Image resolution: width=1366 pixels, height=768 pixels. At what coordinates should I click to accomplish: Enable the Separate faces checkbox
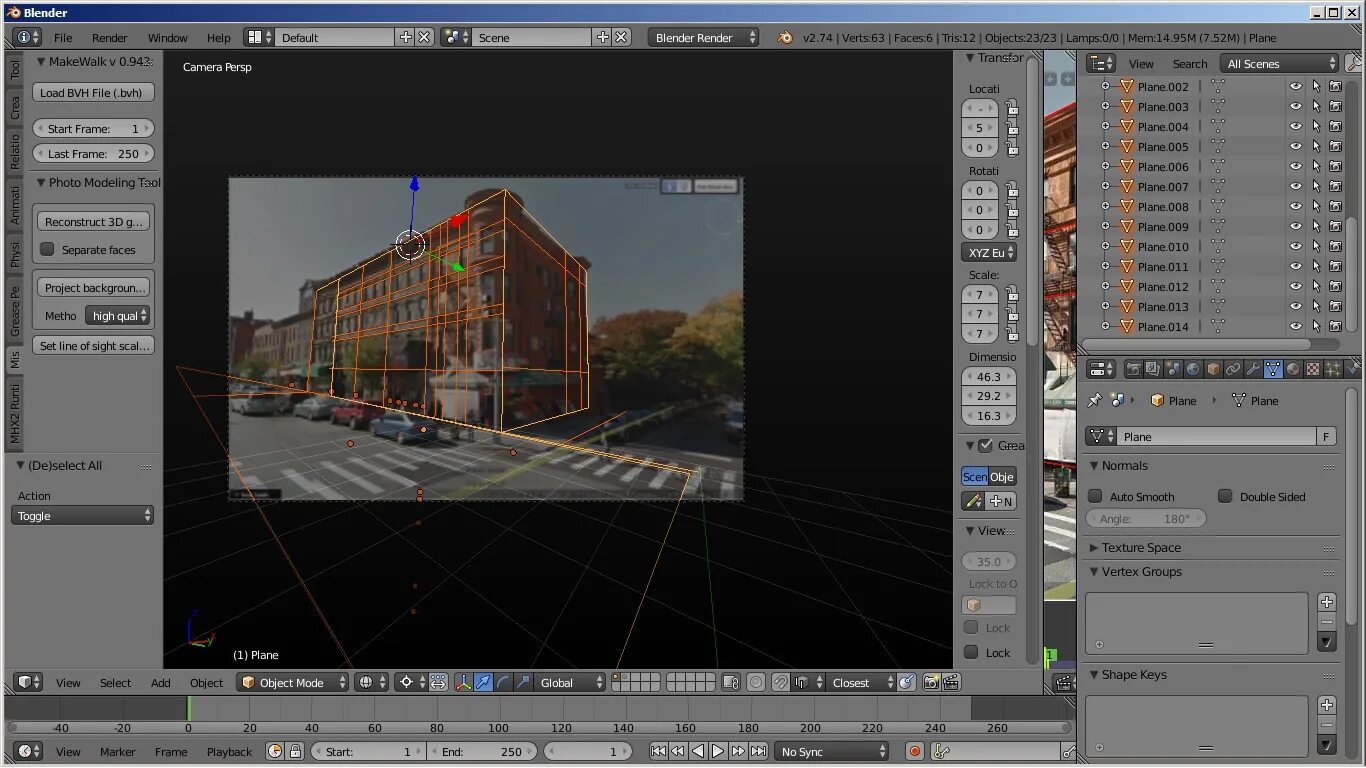pyautogui.click(x=47, y=250)
